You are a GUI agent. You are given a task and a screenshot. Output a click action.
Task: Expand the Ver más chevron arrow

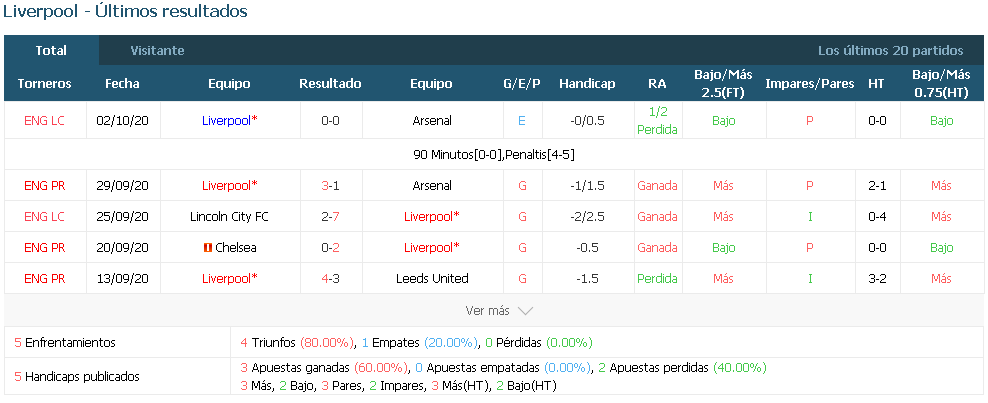[526, 311]
